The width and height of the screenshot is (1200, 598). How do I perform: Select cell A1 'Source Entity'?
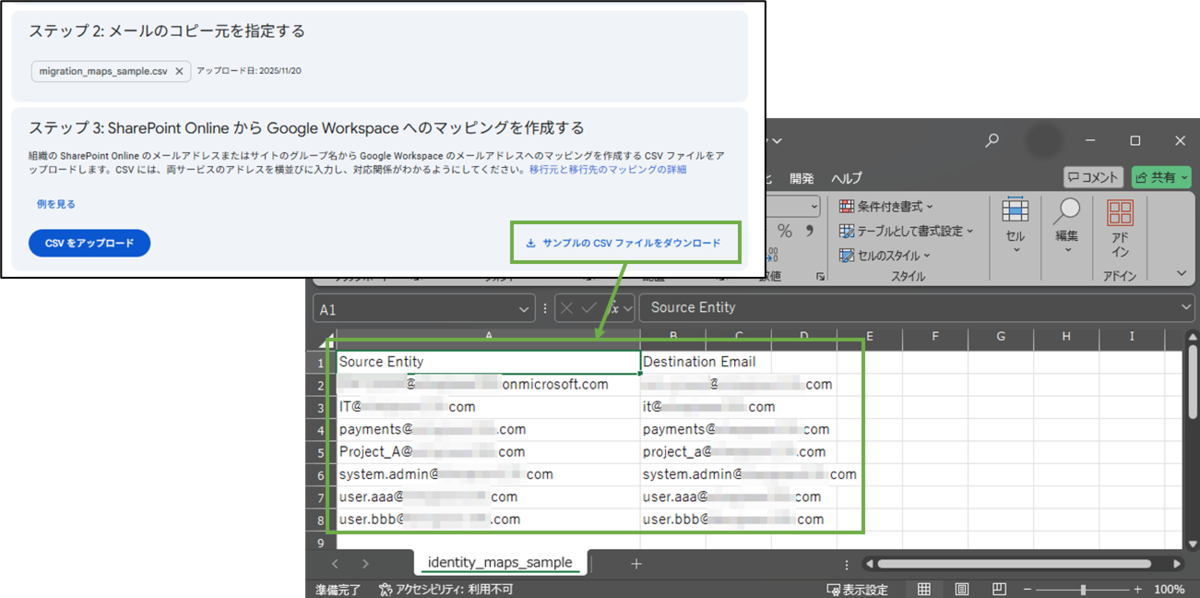(x=488, y=361)
